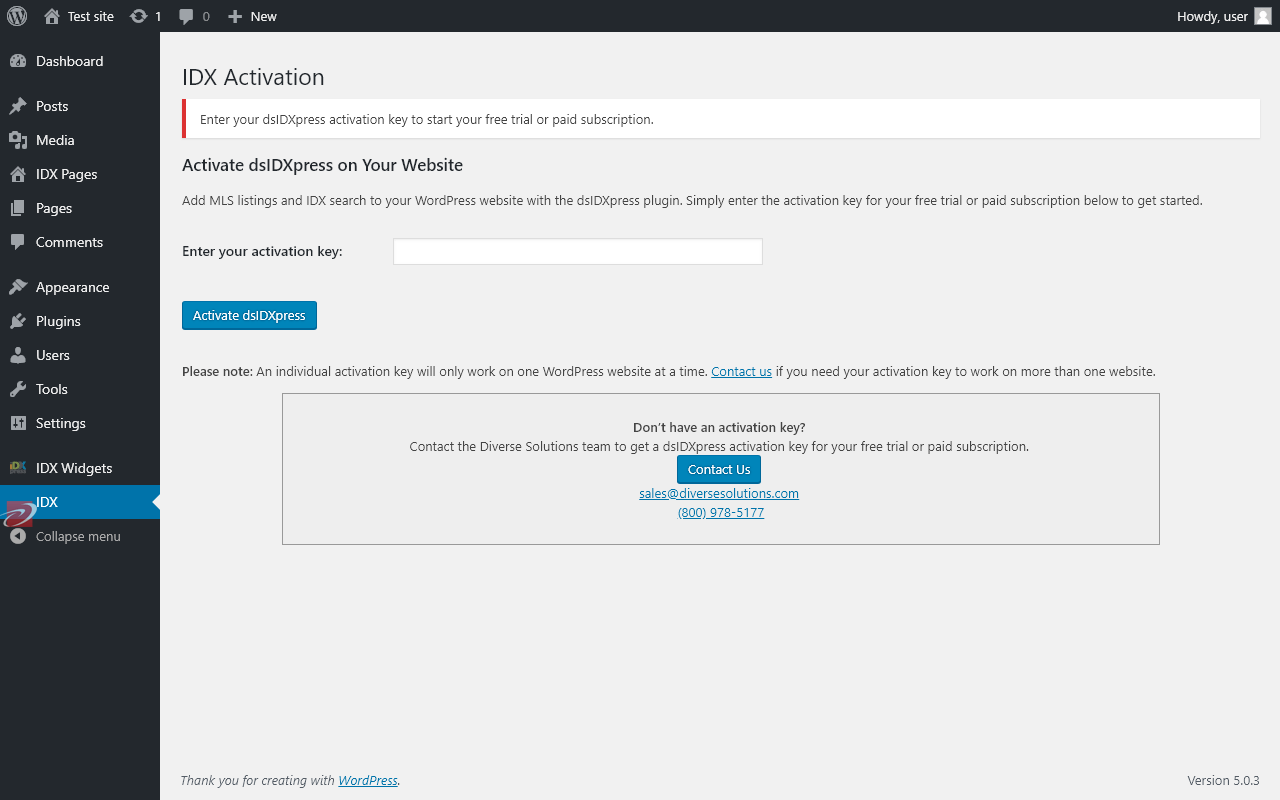Click the Posts pushpin icon
The width and height of the screenshot is (1280, 800).
pos(18,106)
